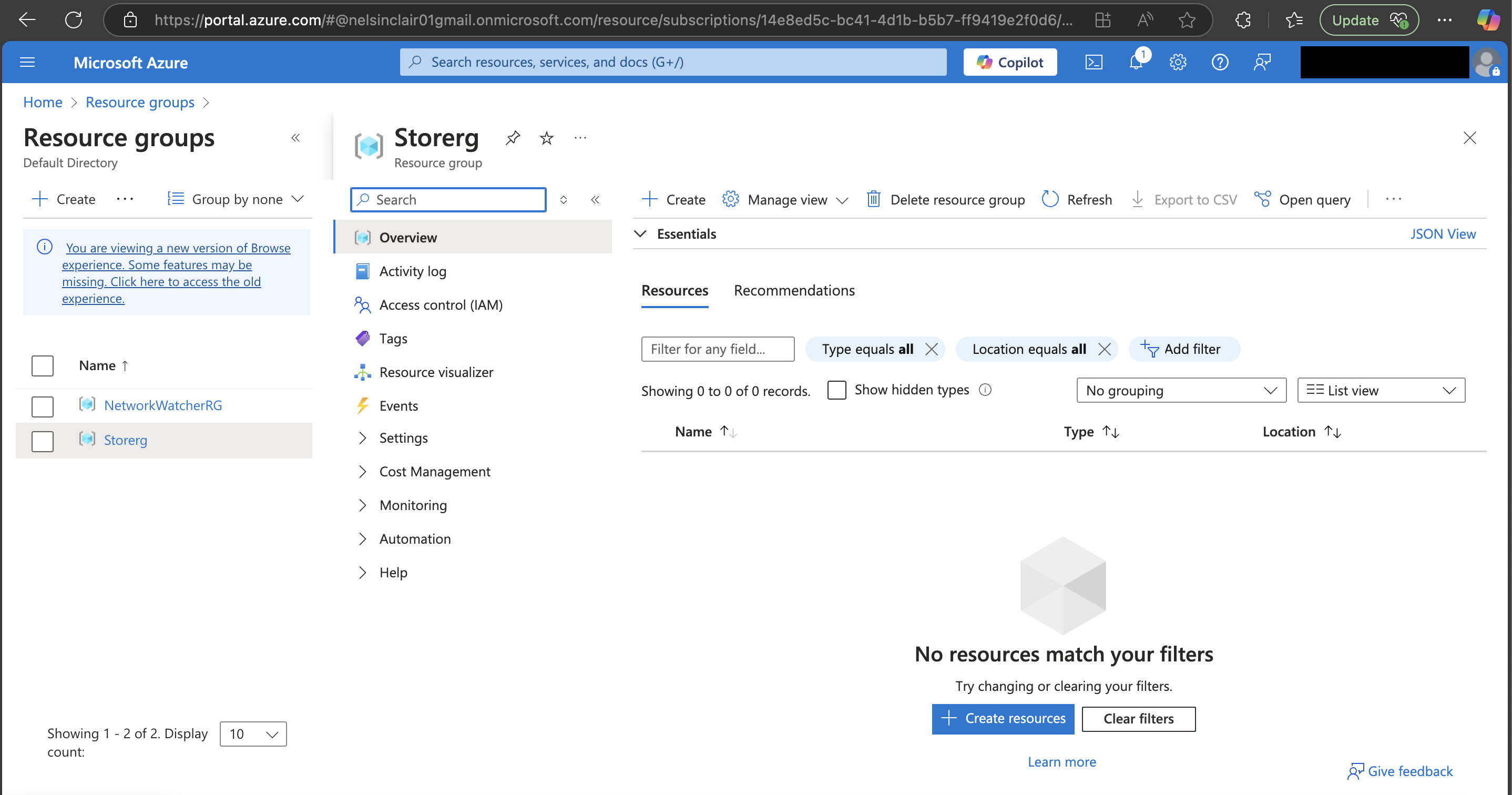Open Events in the side menu
This screenshot has width=1512, height=795.
tap(399, 406)
